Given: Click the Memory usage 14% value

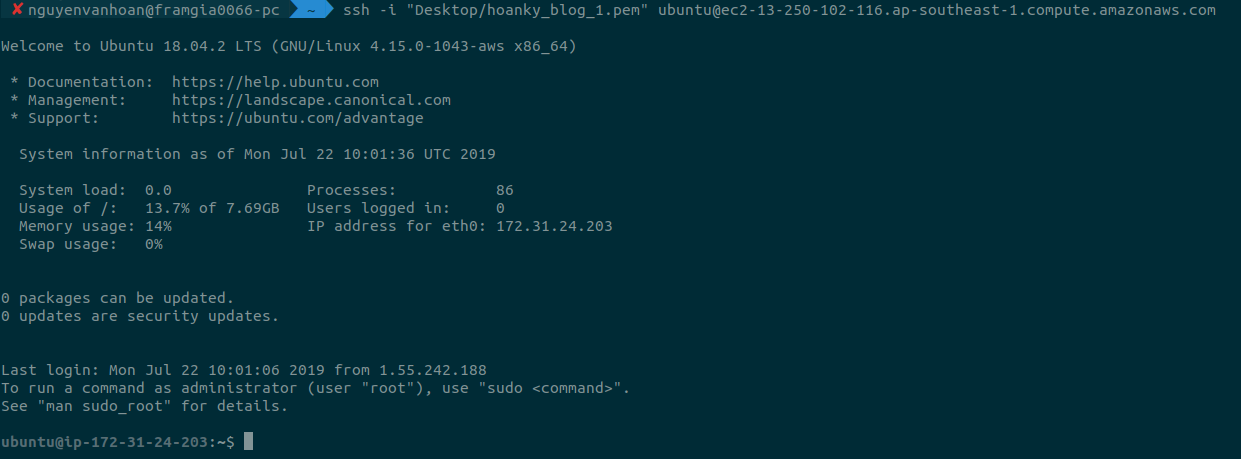Looking at the screenshot, I should tap(158, 226).
